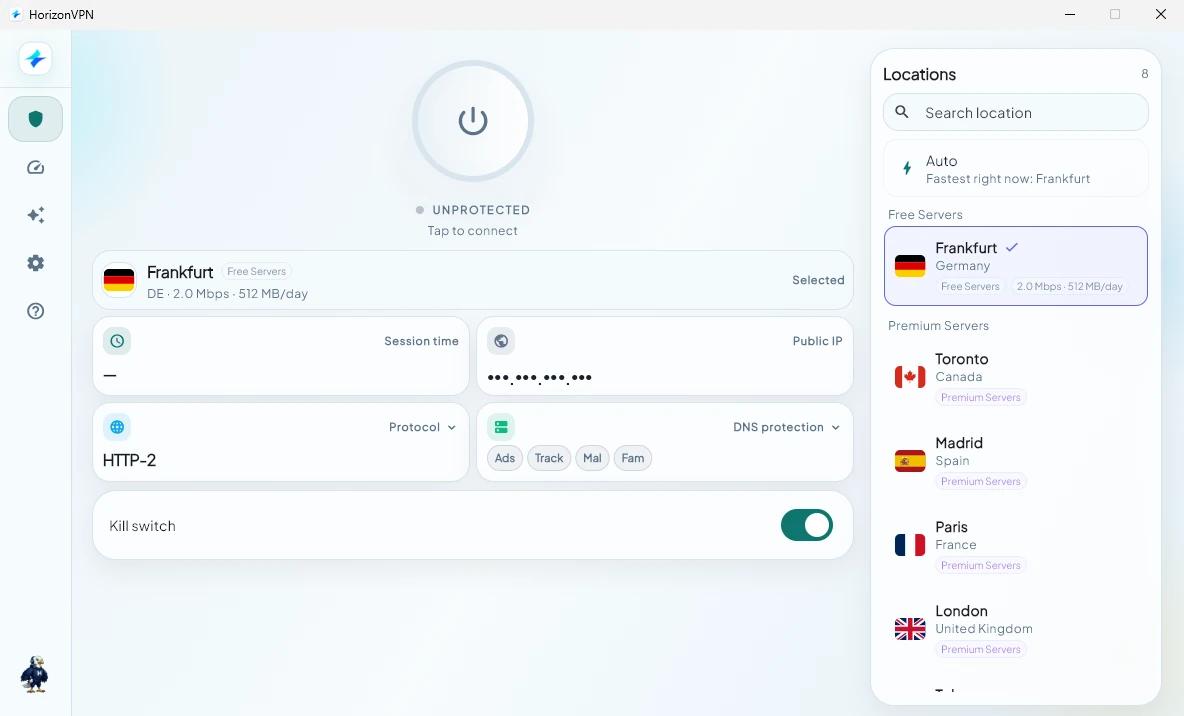Expand the DNS protection dropdown
1184x716 pixels.
(786, 427)
